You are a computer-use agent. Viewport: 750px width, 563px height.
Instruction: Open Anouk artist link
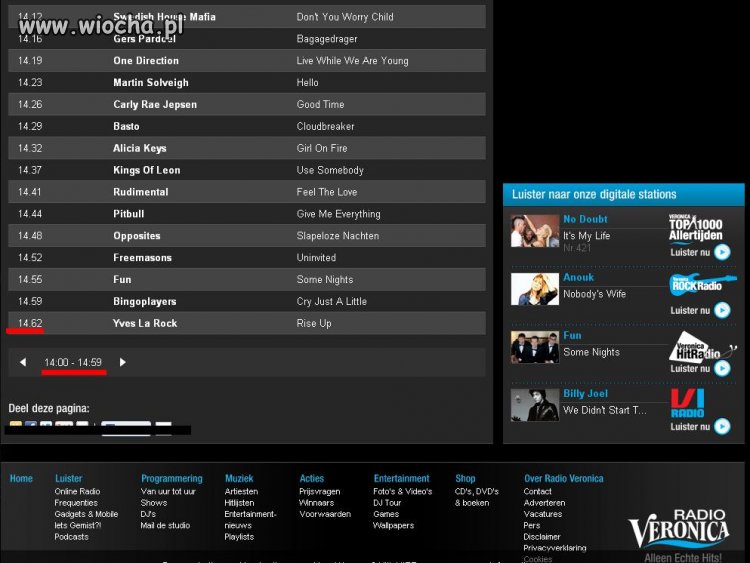click(578, 277)
